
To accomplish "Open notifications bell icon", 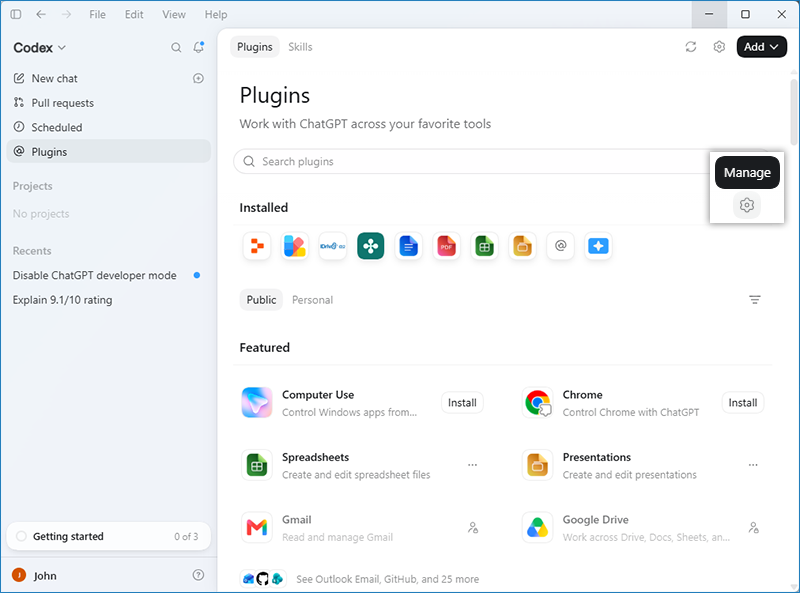I will (x=198, y=47).
